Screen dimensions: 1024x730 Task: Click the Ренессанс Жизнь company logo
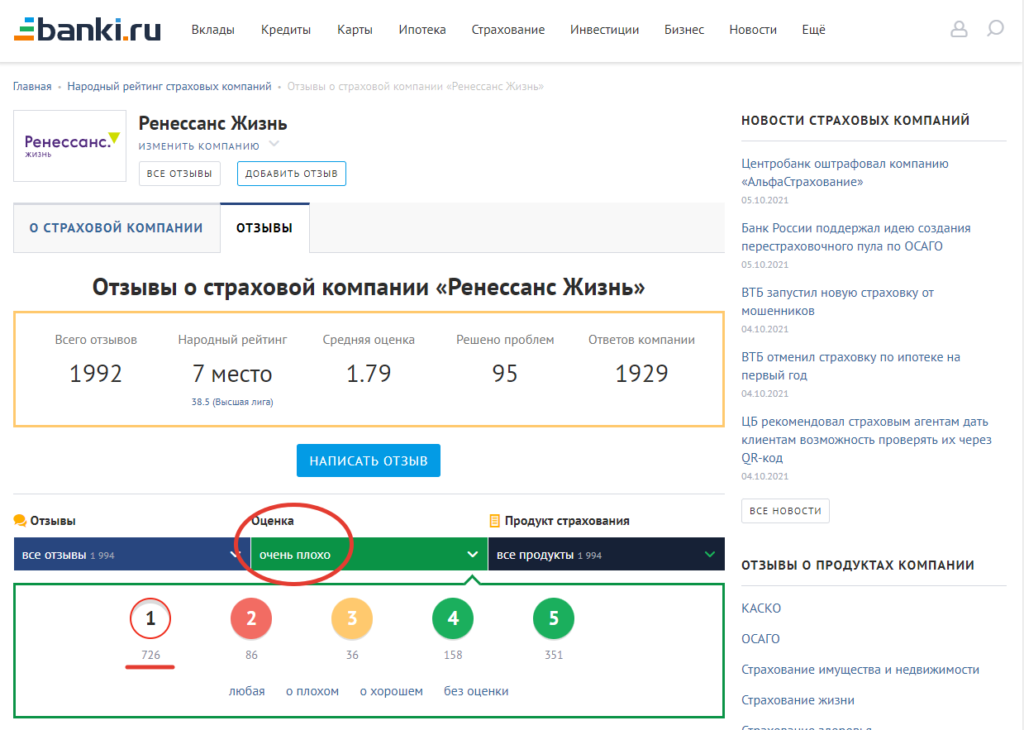click(x=70, y=146)
